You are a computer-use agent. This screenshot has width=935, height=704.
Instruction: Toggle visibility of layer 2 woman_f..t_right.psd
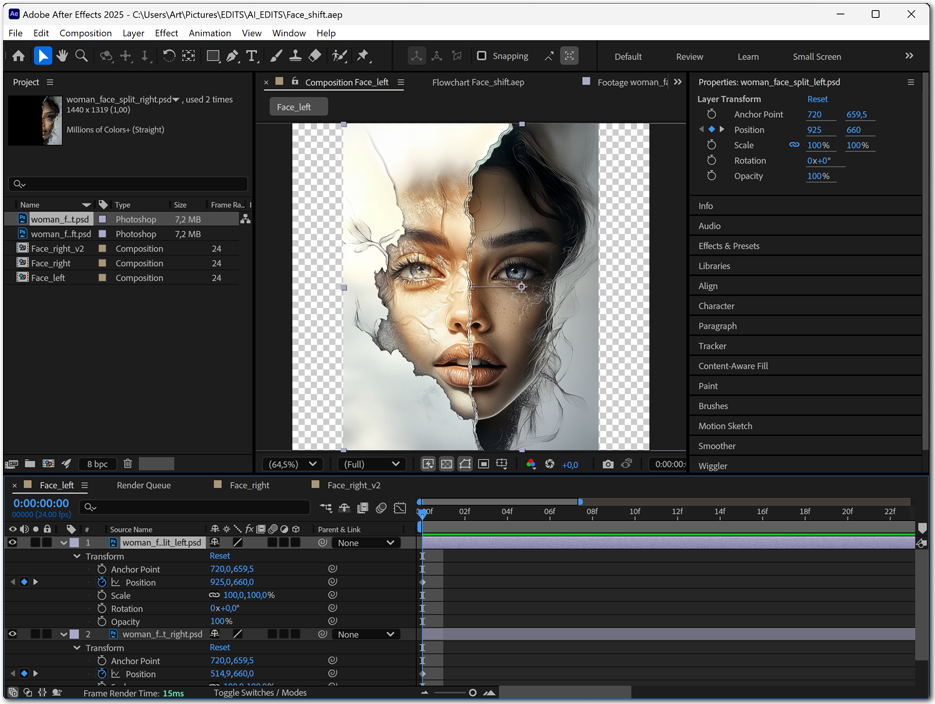pos(12,634)
